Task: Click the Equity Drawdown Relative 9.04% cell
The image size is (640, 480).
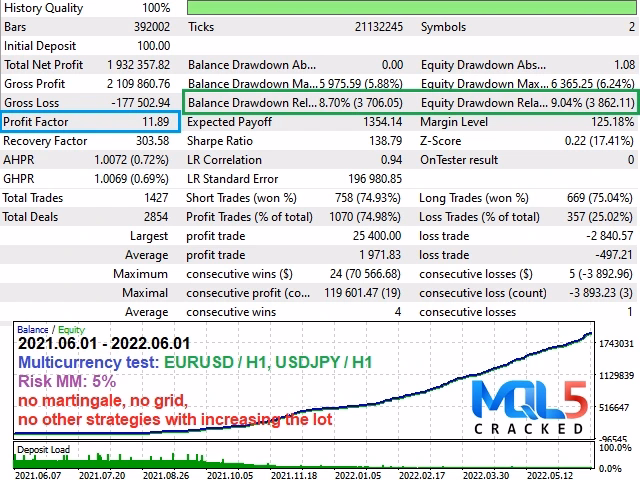Action: pyautogui.click(x=592, y=102)
